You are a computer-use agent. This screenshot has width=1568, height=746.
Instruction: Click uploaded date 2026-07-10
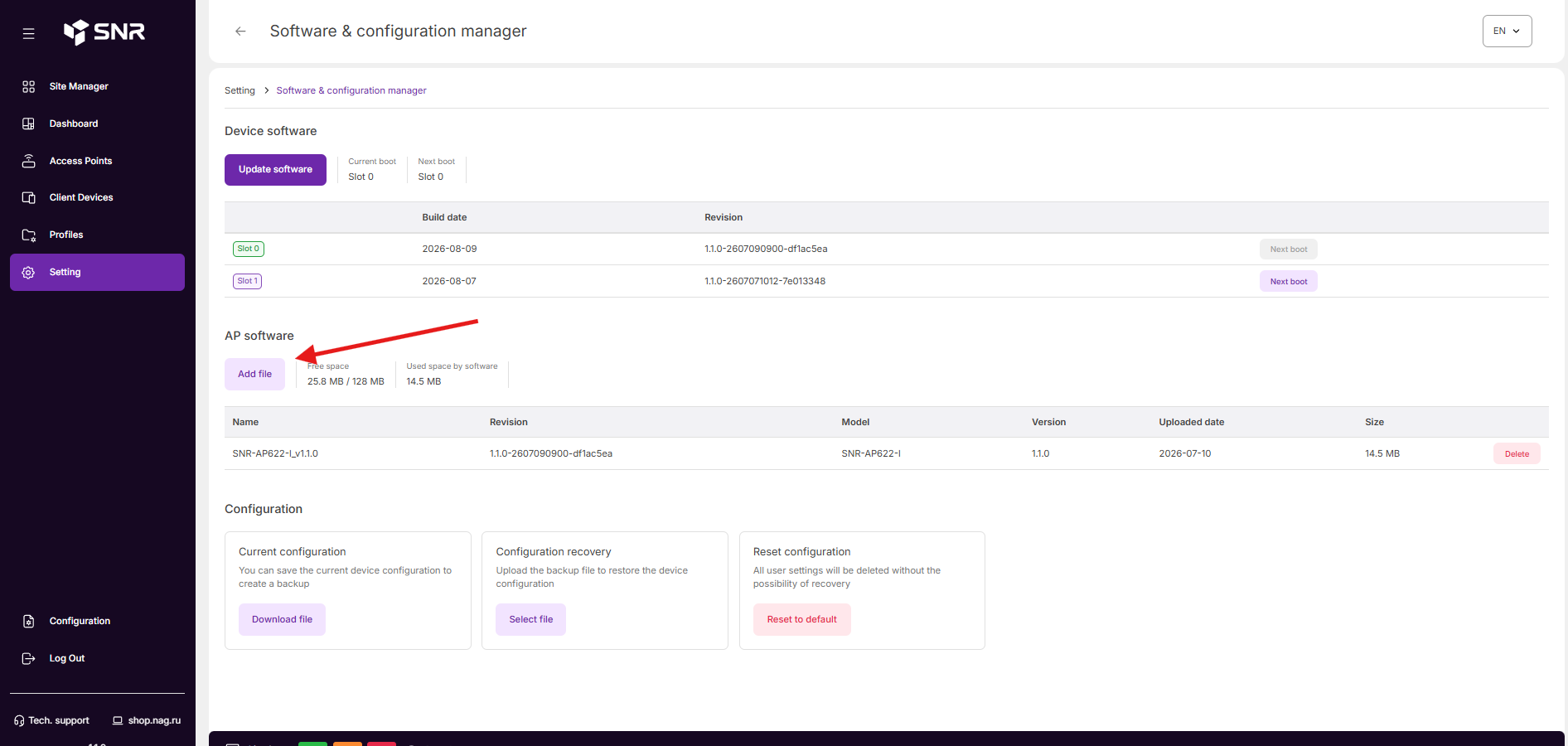tap(1185, 453)
